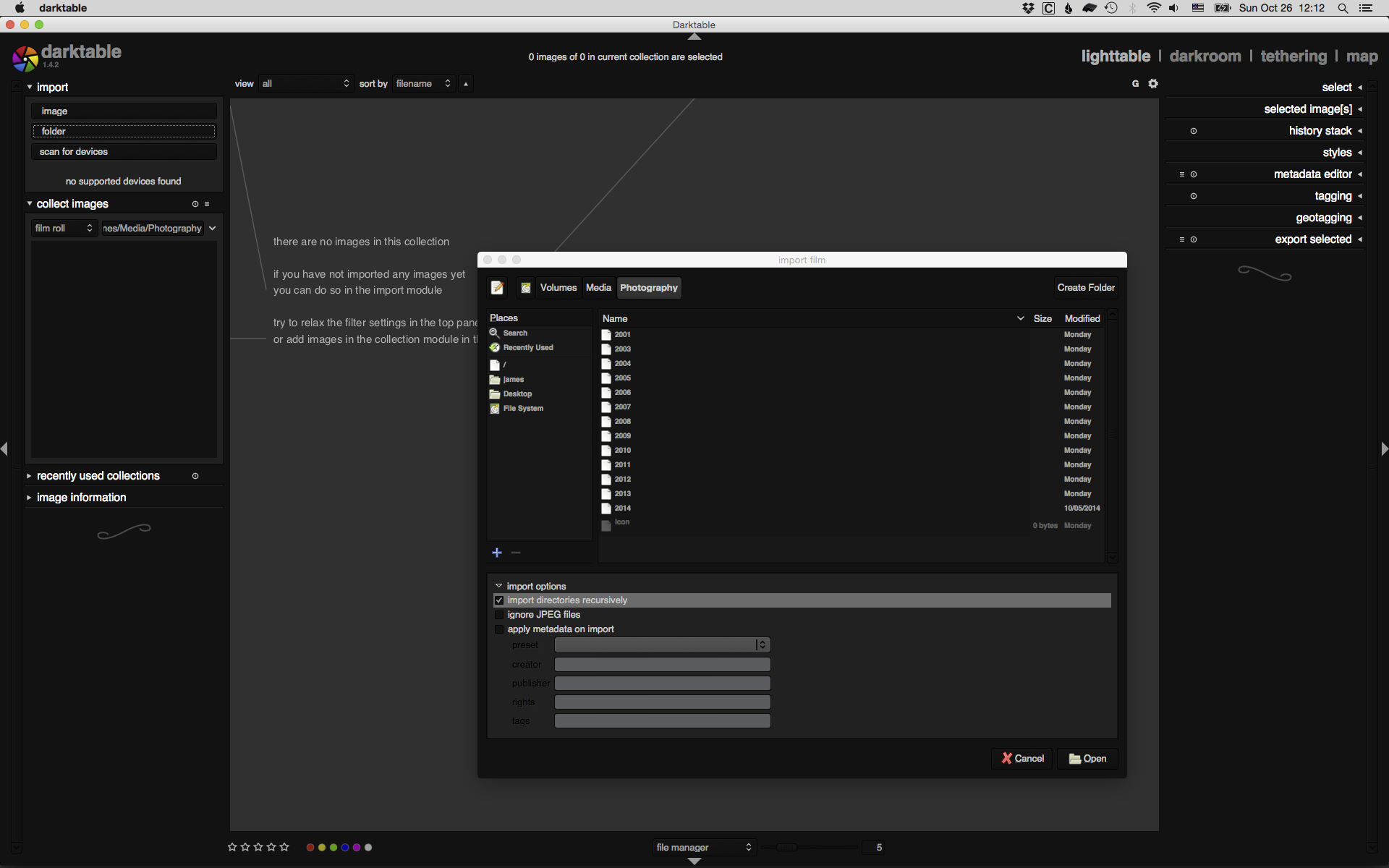Open view filter all dropdown

(x=305, y=84)
